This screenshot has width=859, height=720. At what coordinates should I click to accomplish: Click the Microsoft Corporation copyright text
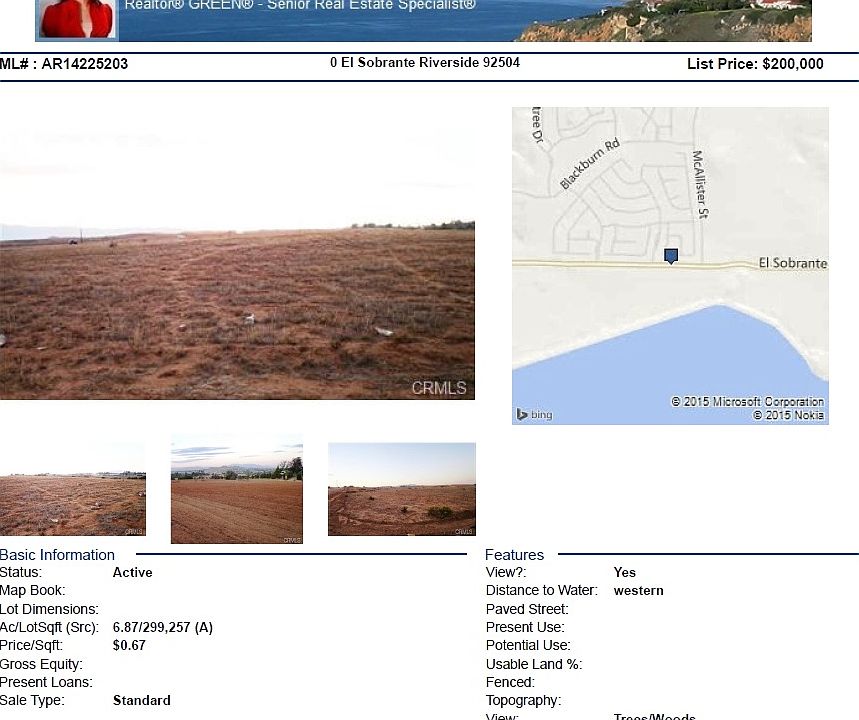point(748,402)
